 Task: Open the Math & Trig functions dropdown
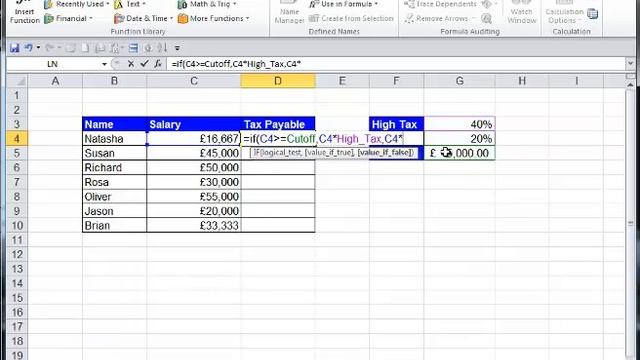207,4
